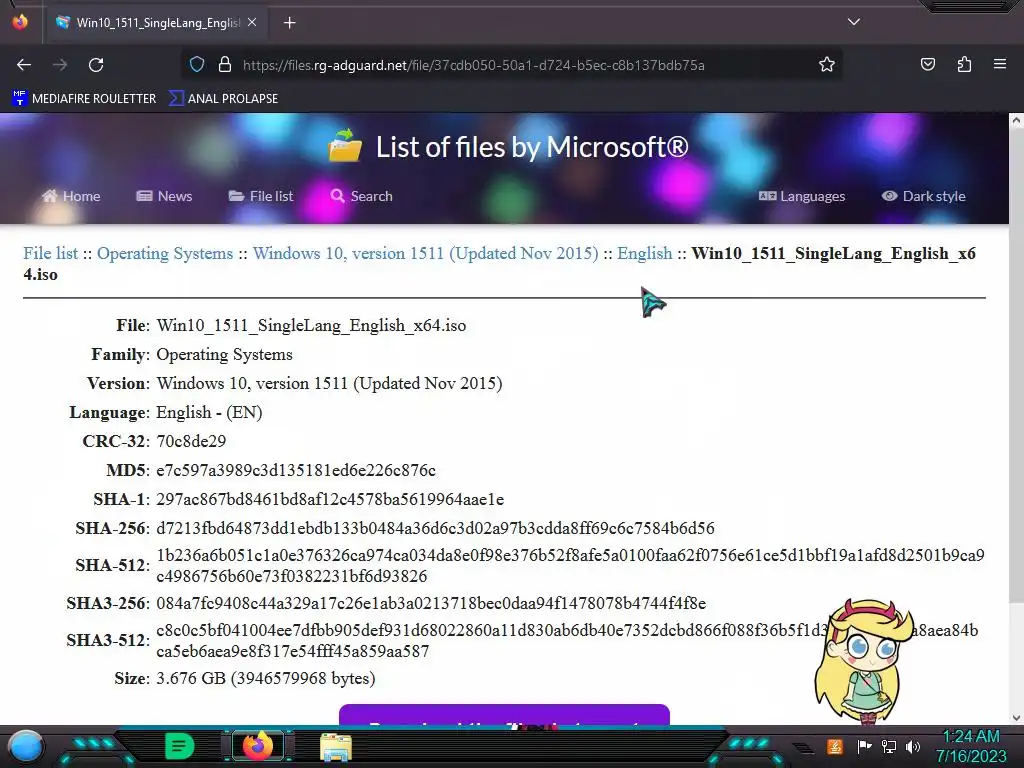Image resolution: width=1024 pixels, height=768 pixels.
Task: Reload the current page
Action: click(96, 65)
